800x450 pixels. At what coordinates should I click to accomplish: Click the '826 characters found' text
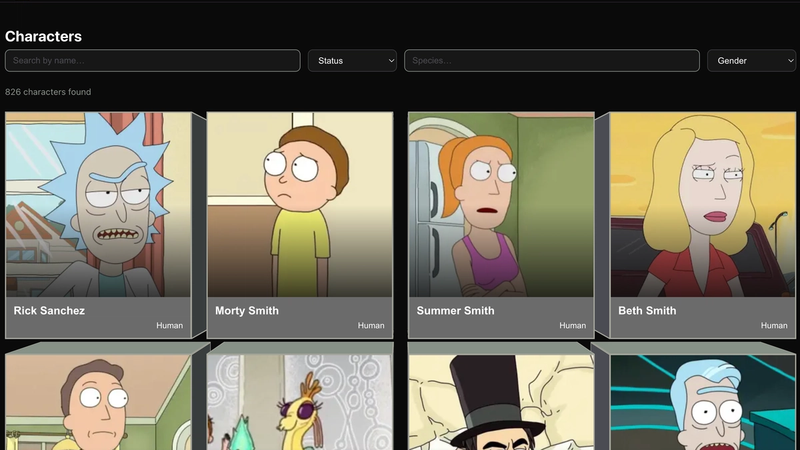tap(48, 92)
